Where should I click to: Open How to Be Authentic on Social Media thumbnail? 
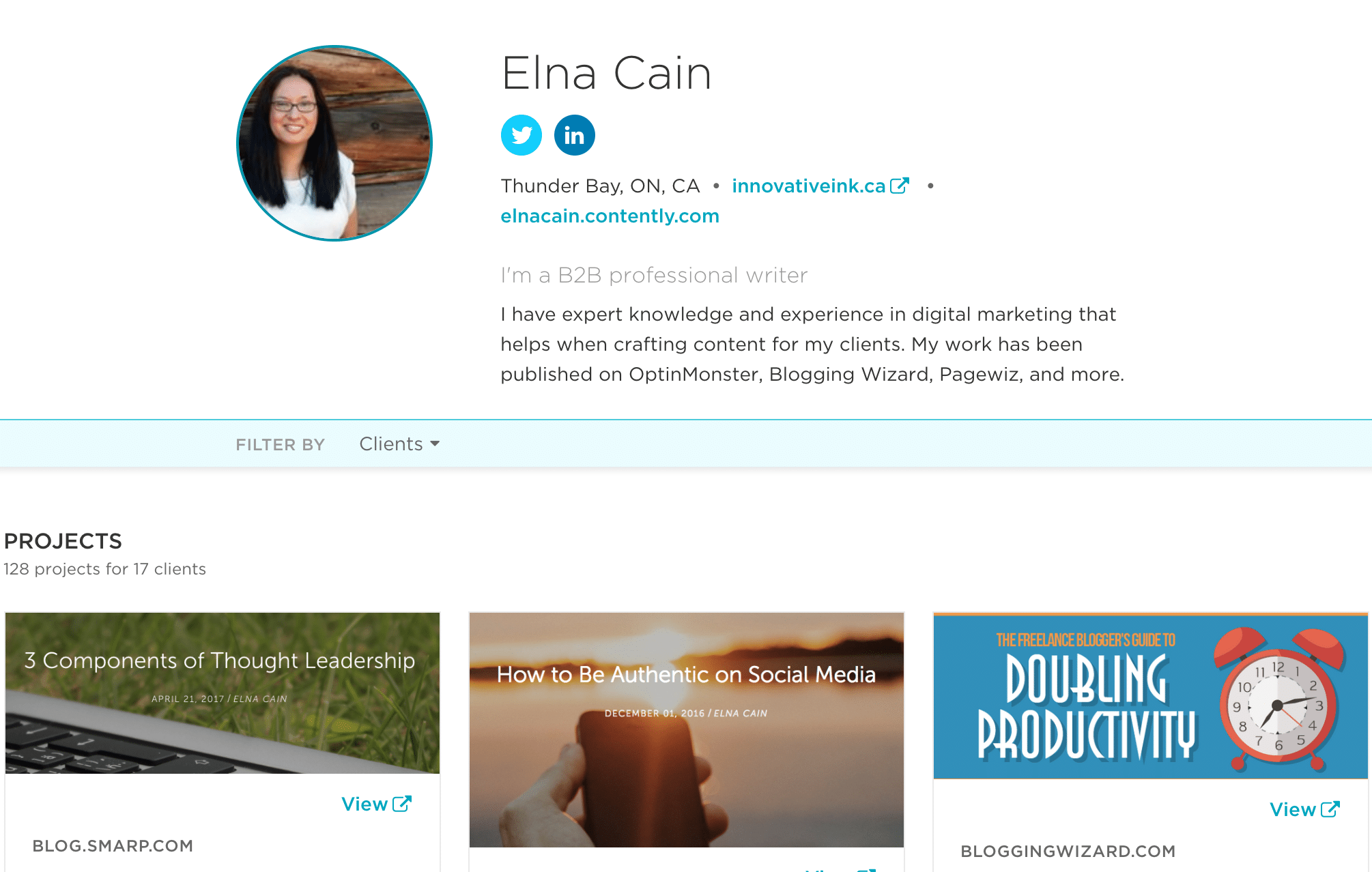pyautogui.click(x=687, y=730)
